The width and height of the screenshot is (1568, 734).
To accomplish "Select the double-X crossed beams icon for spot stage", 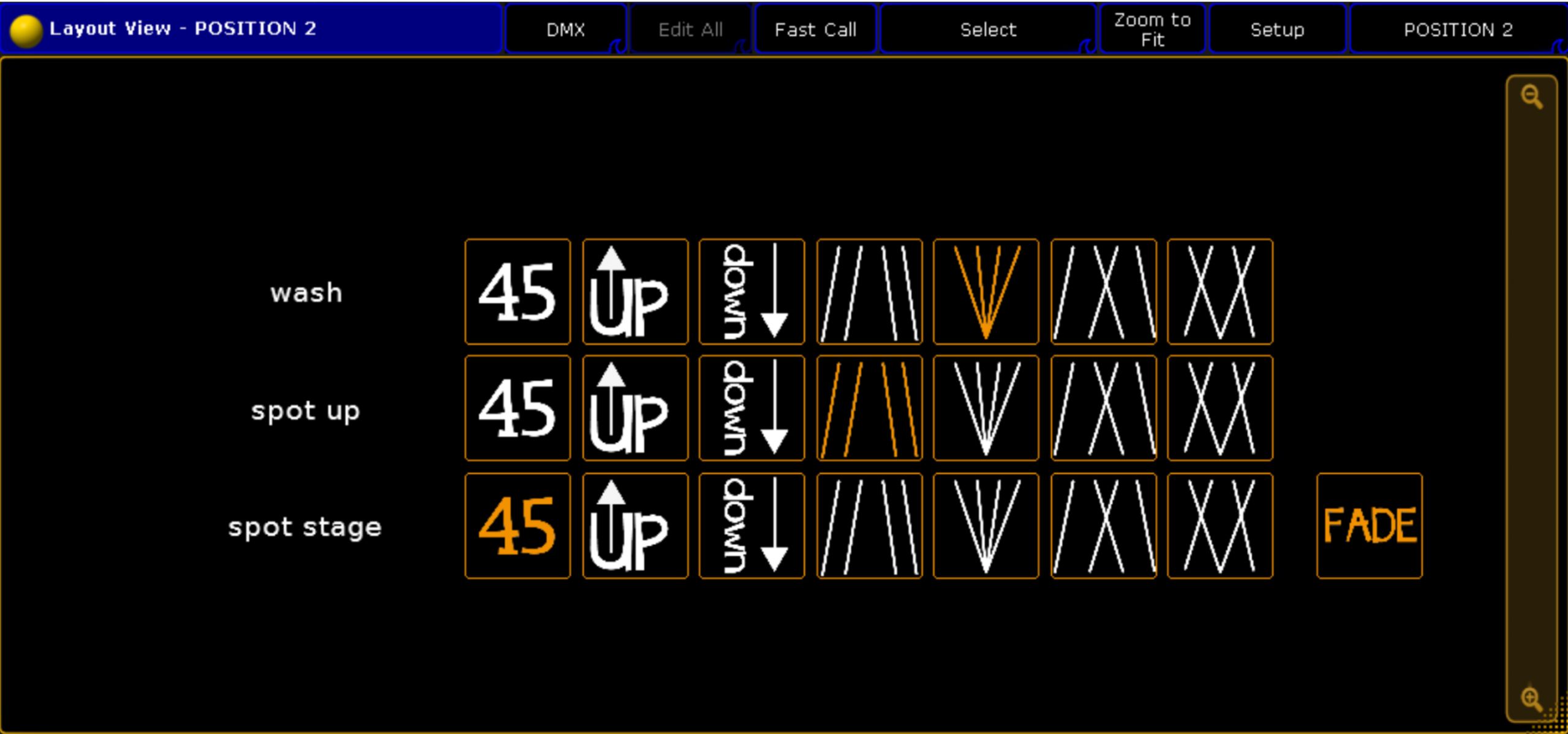I will [1220, 526].
